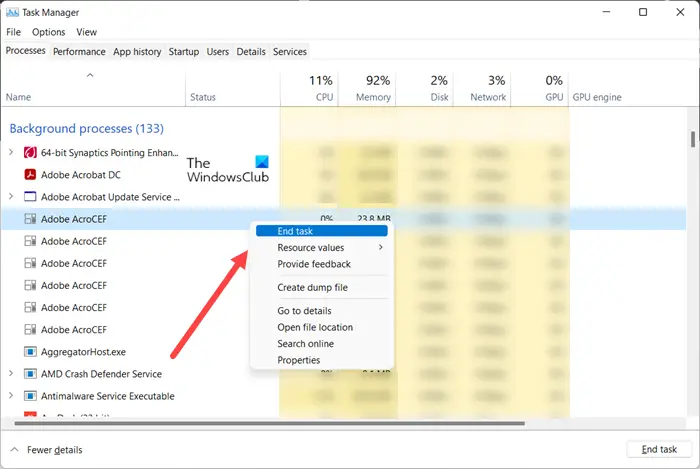700x469 pixels.
Task: Select the Processes tab
Action: 25,51
